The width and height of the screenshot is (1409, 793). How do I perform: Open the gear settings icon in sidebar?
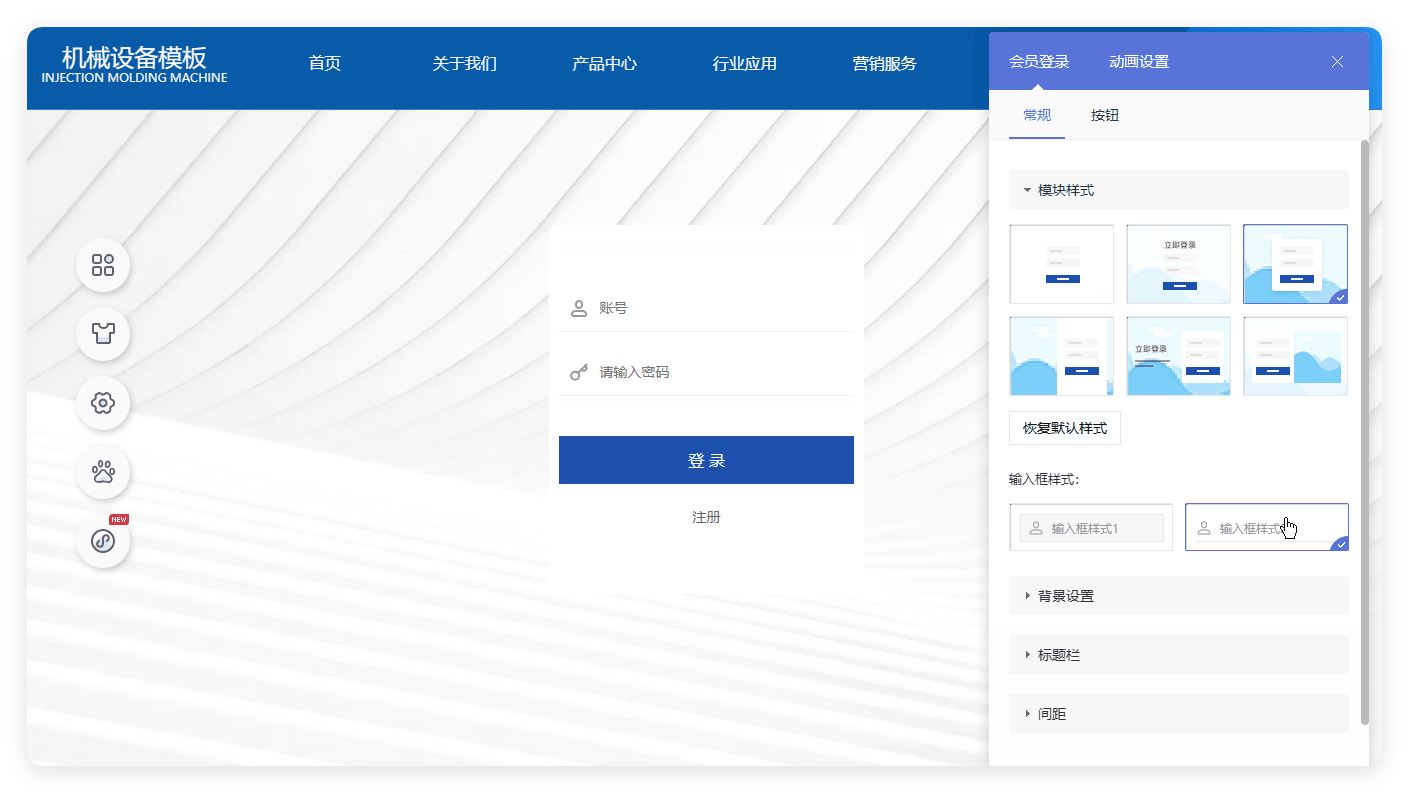[x=103, y=403]
